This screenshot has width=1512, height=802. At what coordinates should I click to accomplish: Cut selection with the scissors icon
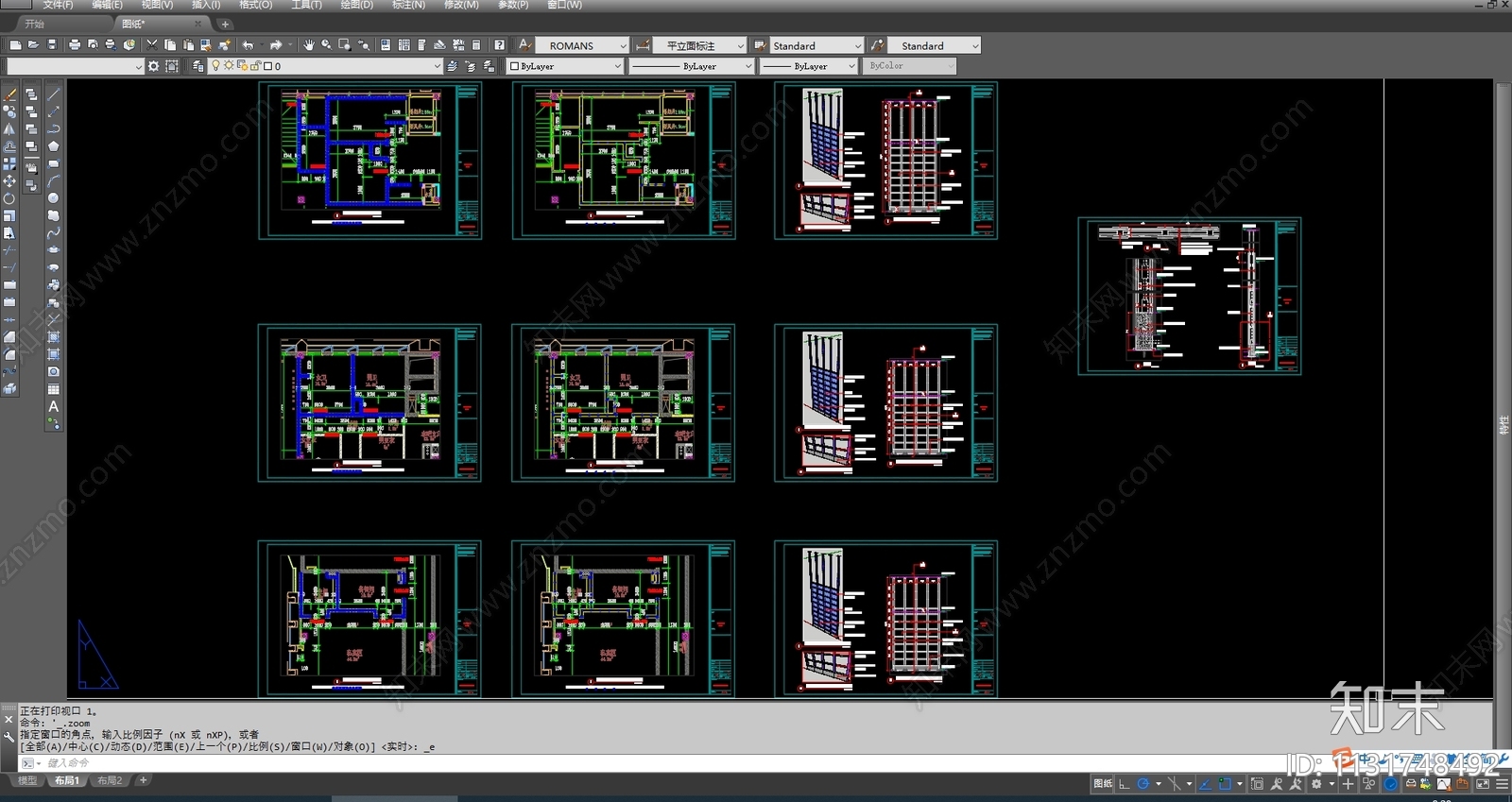151,45
